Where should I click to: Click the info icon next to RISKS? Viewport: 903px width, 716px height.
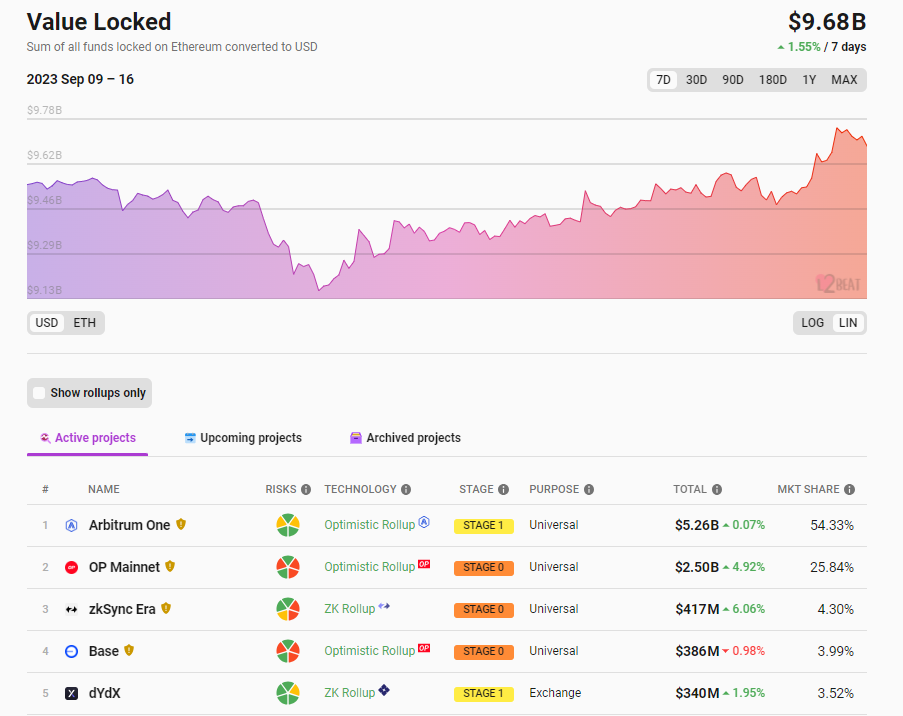[306, 490]
